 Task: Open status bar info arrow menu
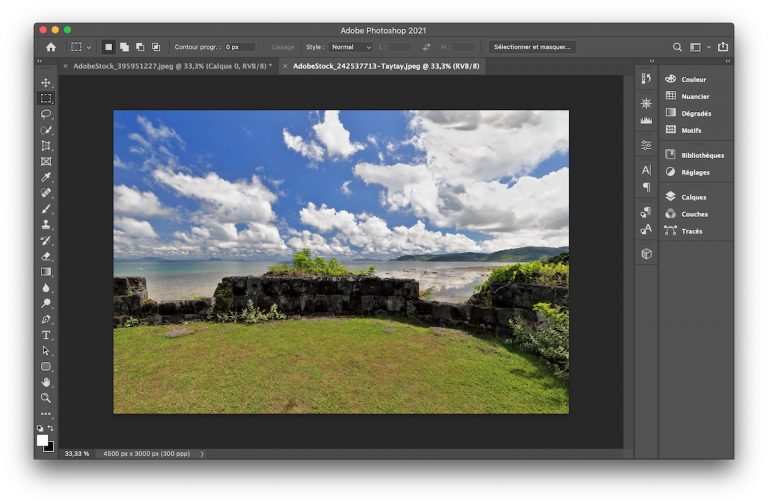(x=202, y=454)
